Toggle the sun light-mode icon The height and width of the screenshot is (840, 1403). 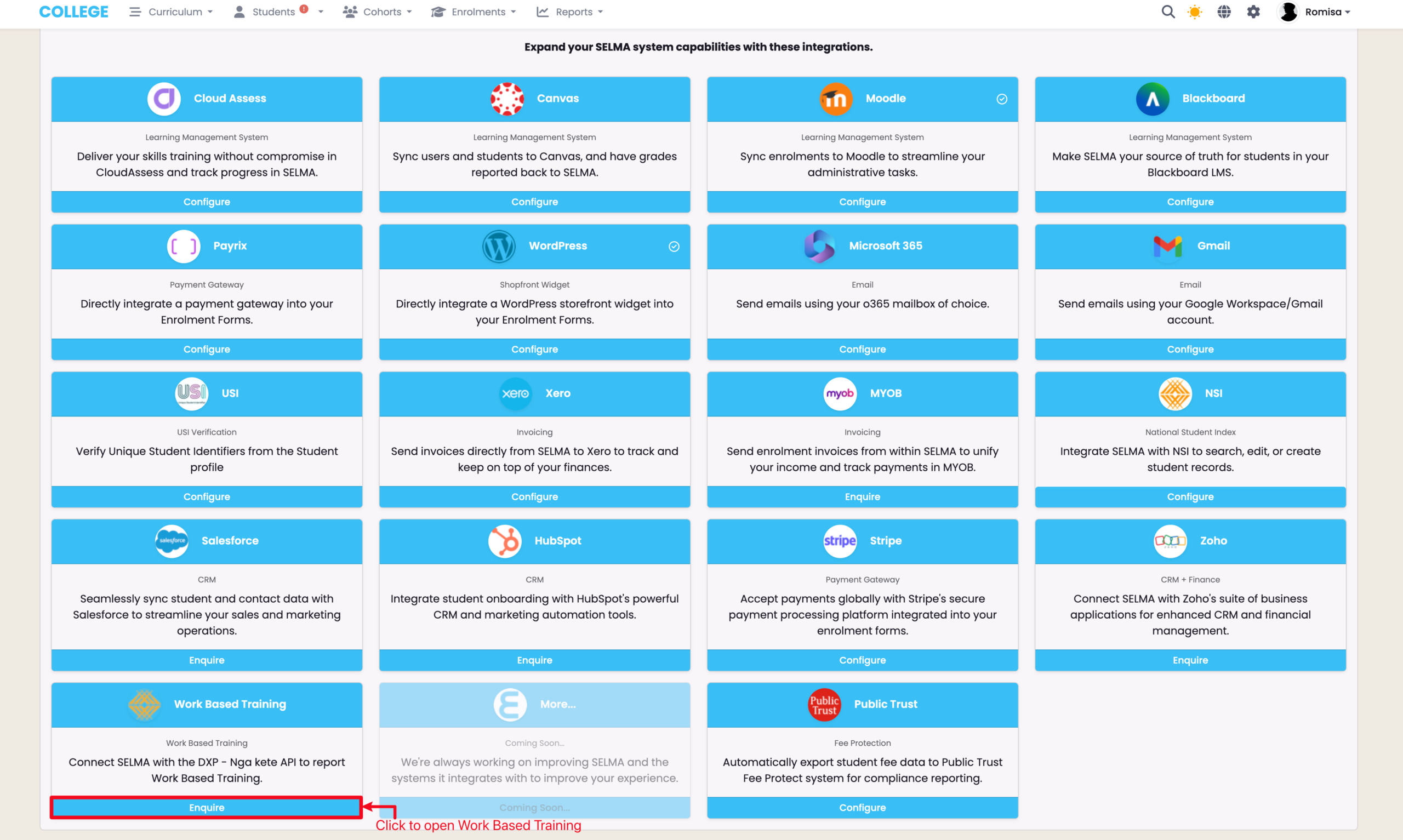coord(1195,12)
